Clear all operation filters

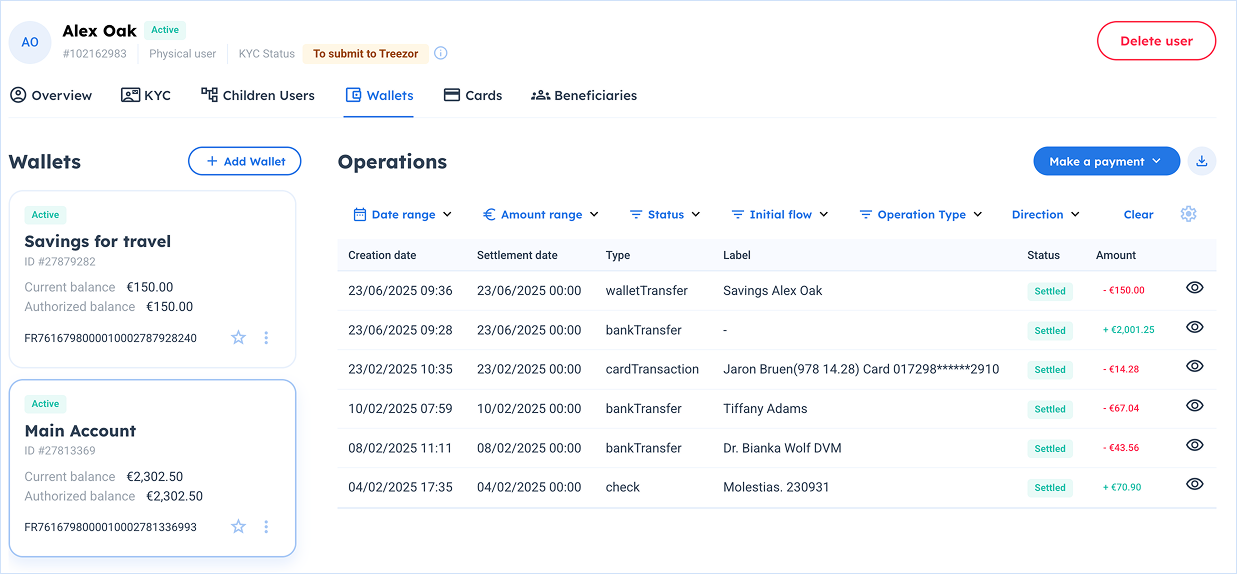[x=1138, y=214]
